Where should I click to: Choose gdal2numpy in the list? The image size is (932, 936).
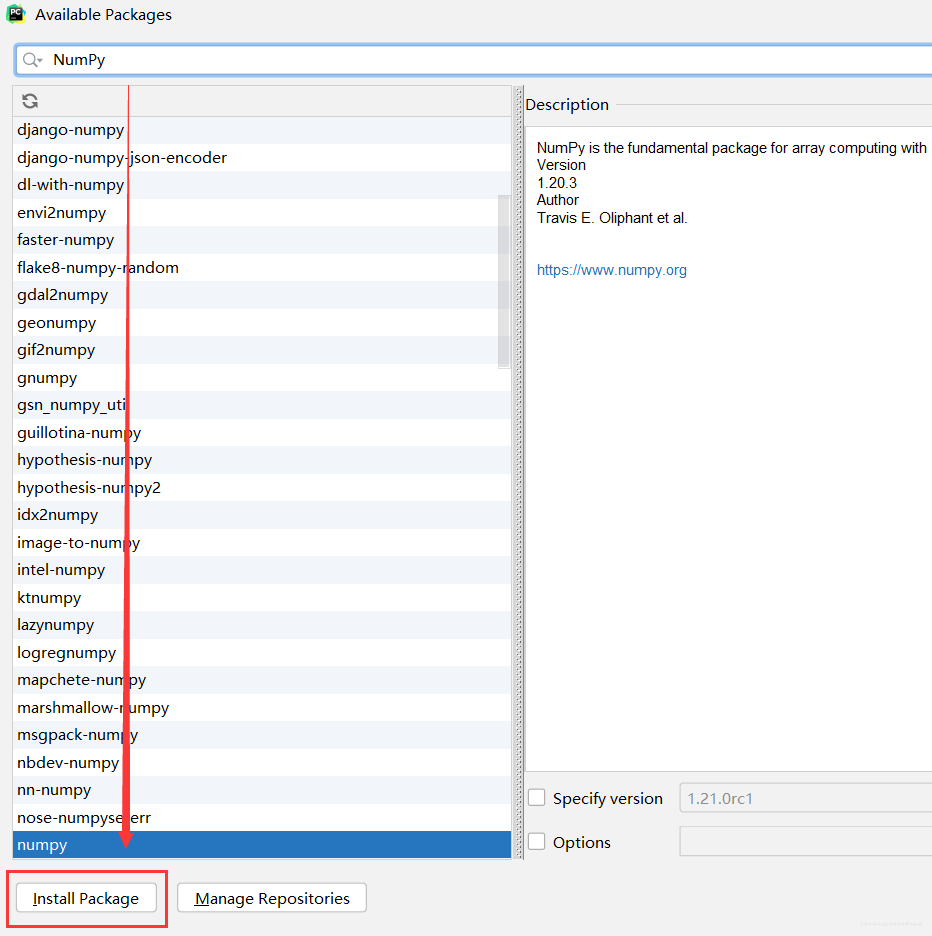point(262,295)
